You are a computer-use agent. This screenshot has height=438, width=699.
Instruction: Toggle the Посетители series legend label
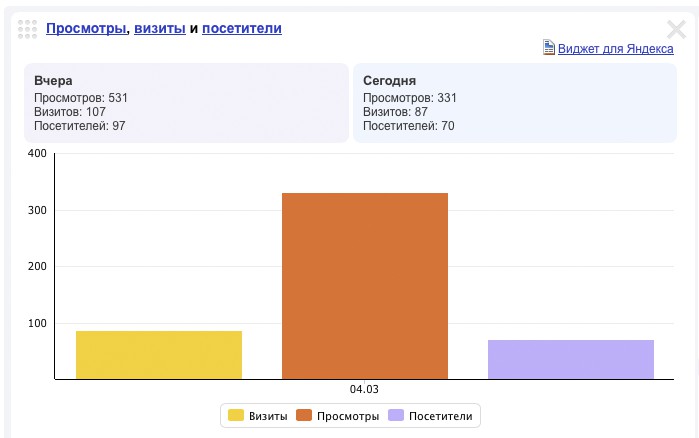441,416
